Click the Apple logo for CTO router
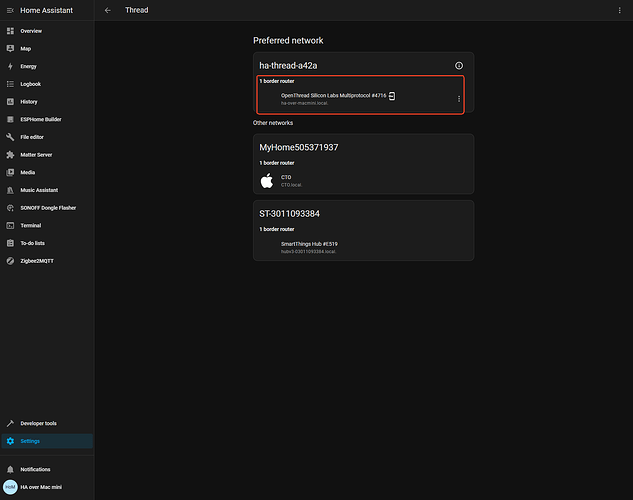This screenshot has height=500, width=633. [266, 181]
